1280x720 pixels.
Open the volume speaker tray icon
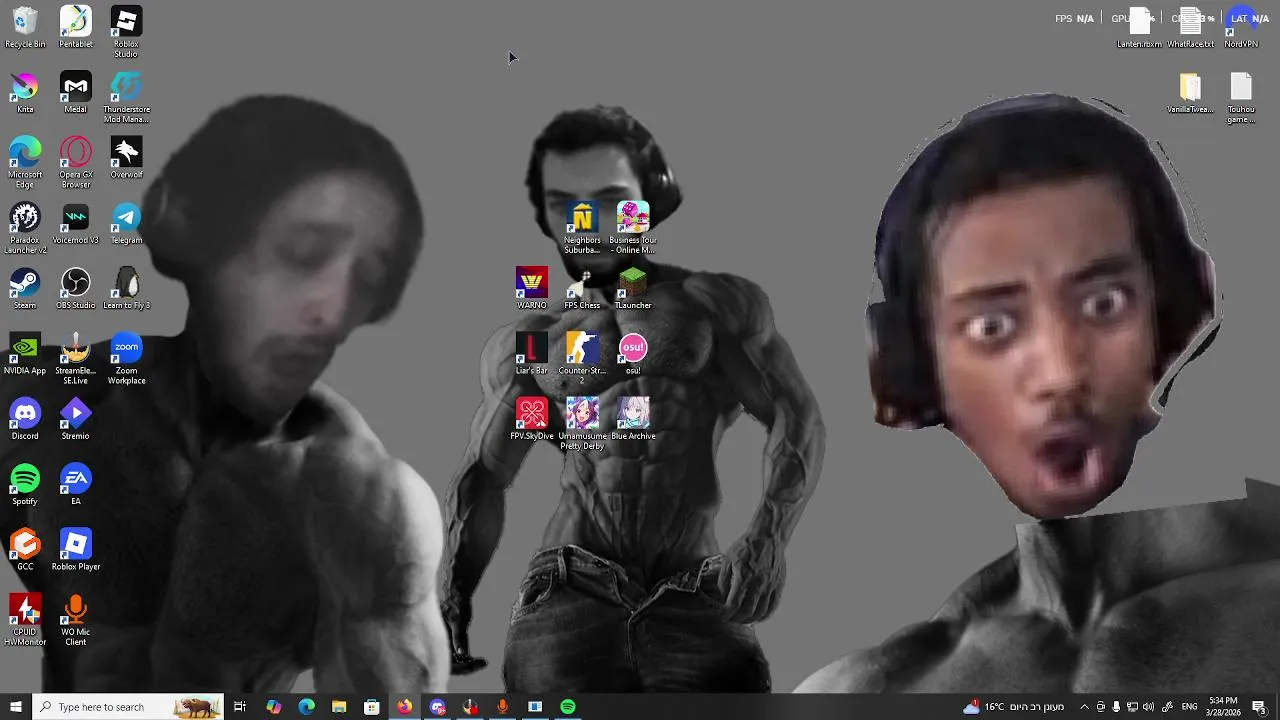(1148, 707)
